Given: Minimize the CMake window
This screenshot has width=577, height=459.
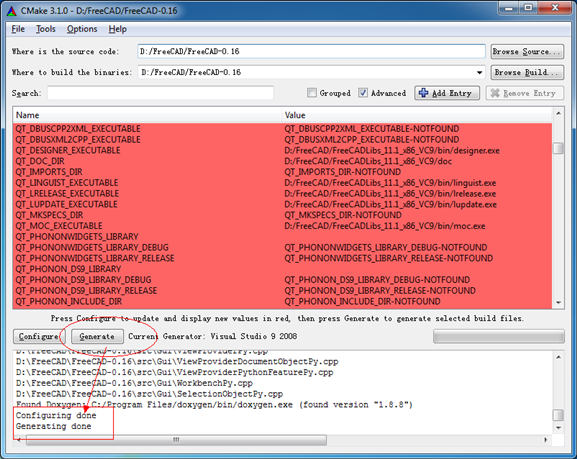Looking at the screenshot, I should tap(509, 7).
